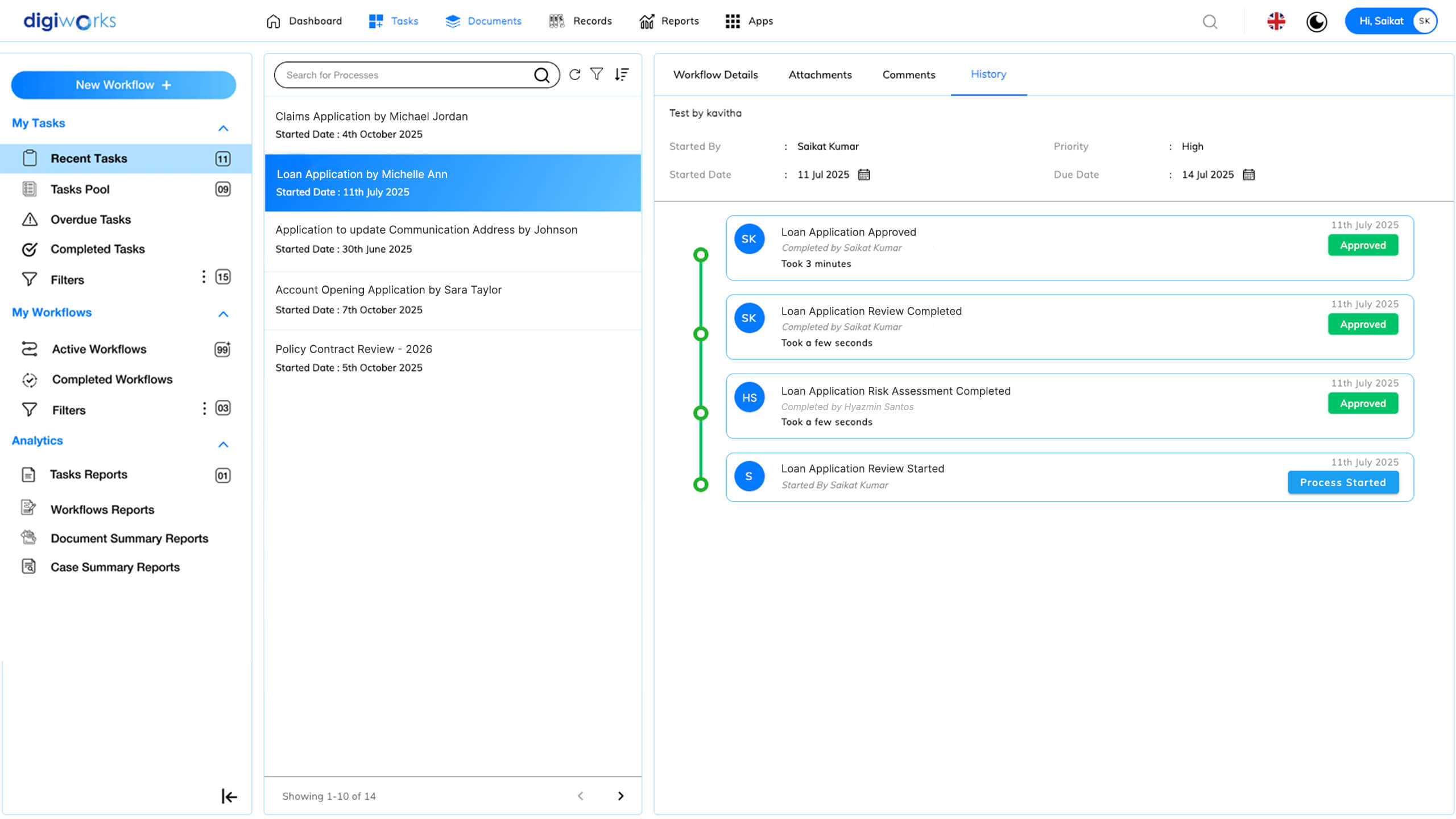The image size is (1456, 819).
Task: Open the Due Date calendar icon
Action: 1248,175
